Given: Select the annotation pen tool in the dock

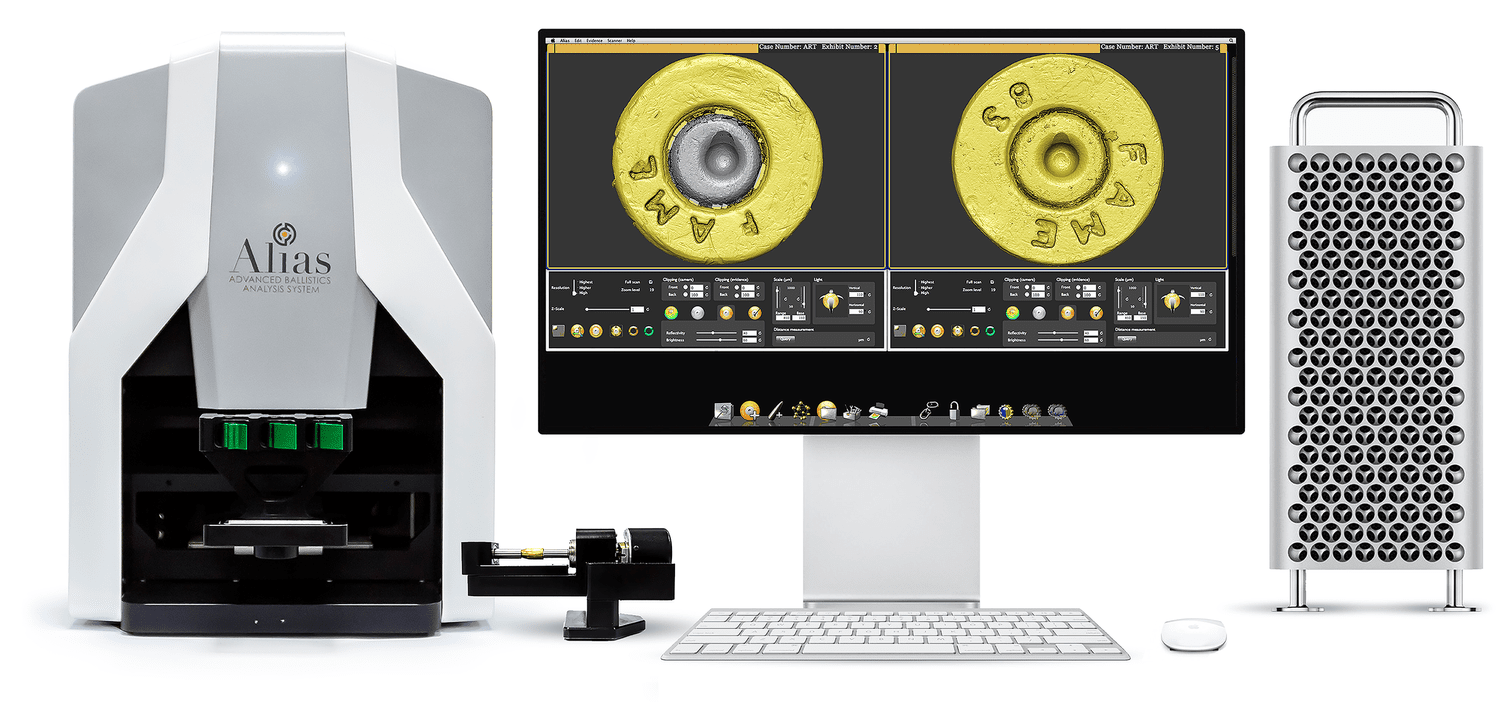Looking at the screenshot, I should [x=774, y=411].
